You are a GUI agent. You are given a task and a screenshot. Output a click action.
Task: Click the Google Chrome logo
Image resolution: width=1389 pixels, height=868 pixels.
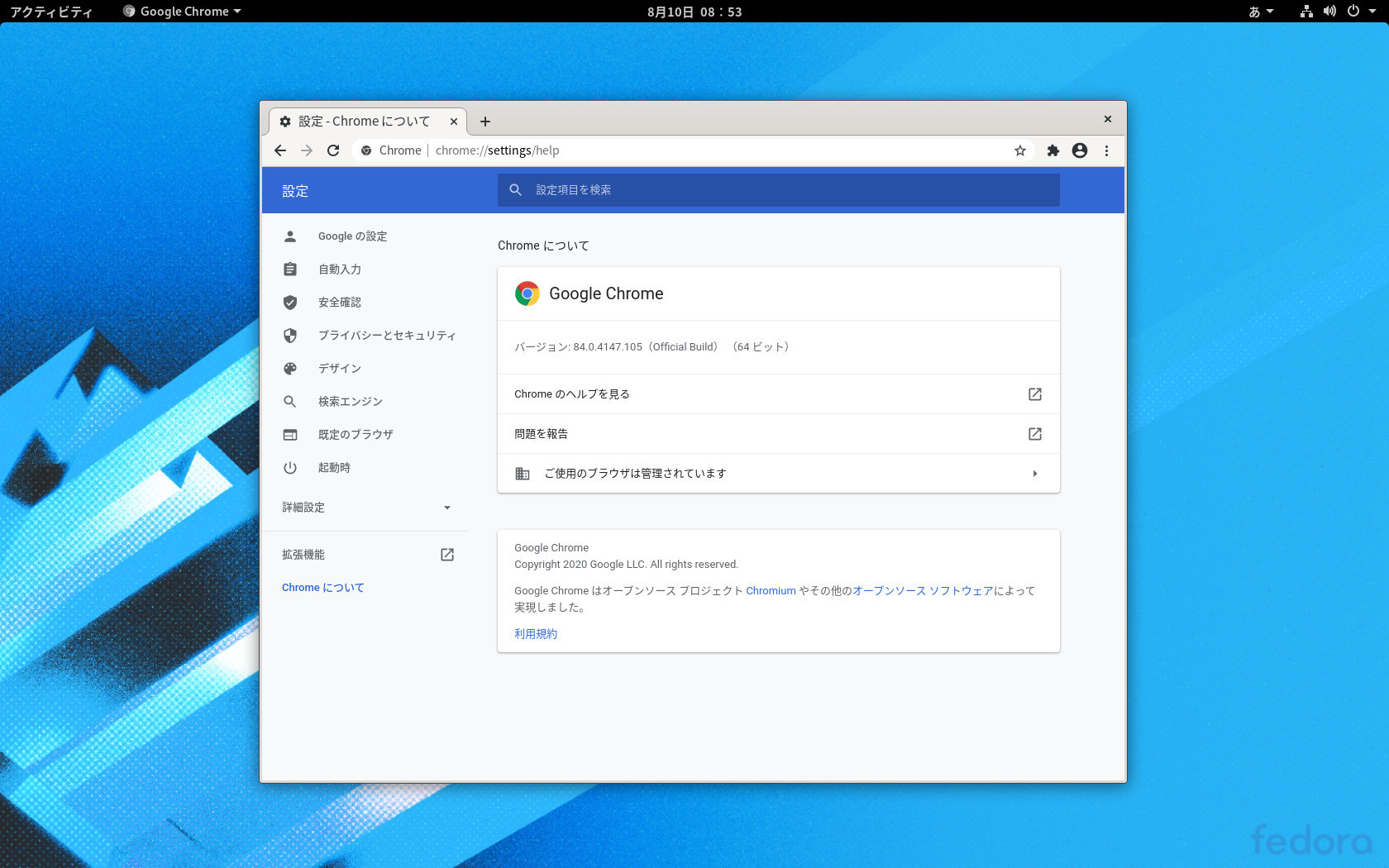pos(527,293)
